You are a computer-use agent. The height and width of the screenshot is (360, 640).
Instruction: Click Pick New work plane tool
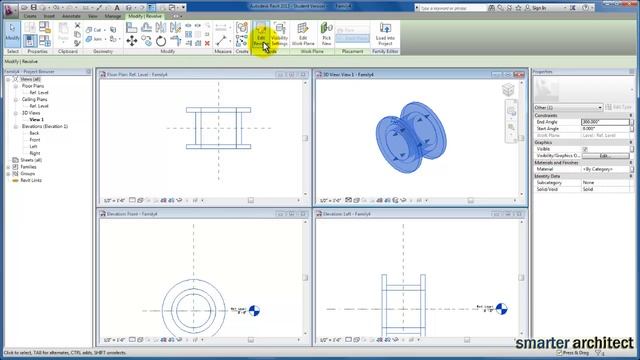[327, 34]
